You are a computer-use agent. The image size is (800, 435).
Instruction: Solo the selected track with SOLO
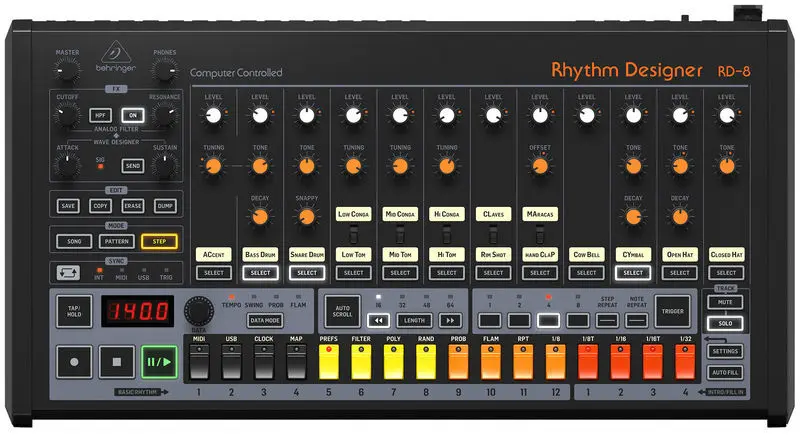725,323
